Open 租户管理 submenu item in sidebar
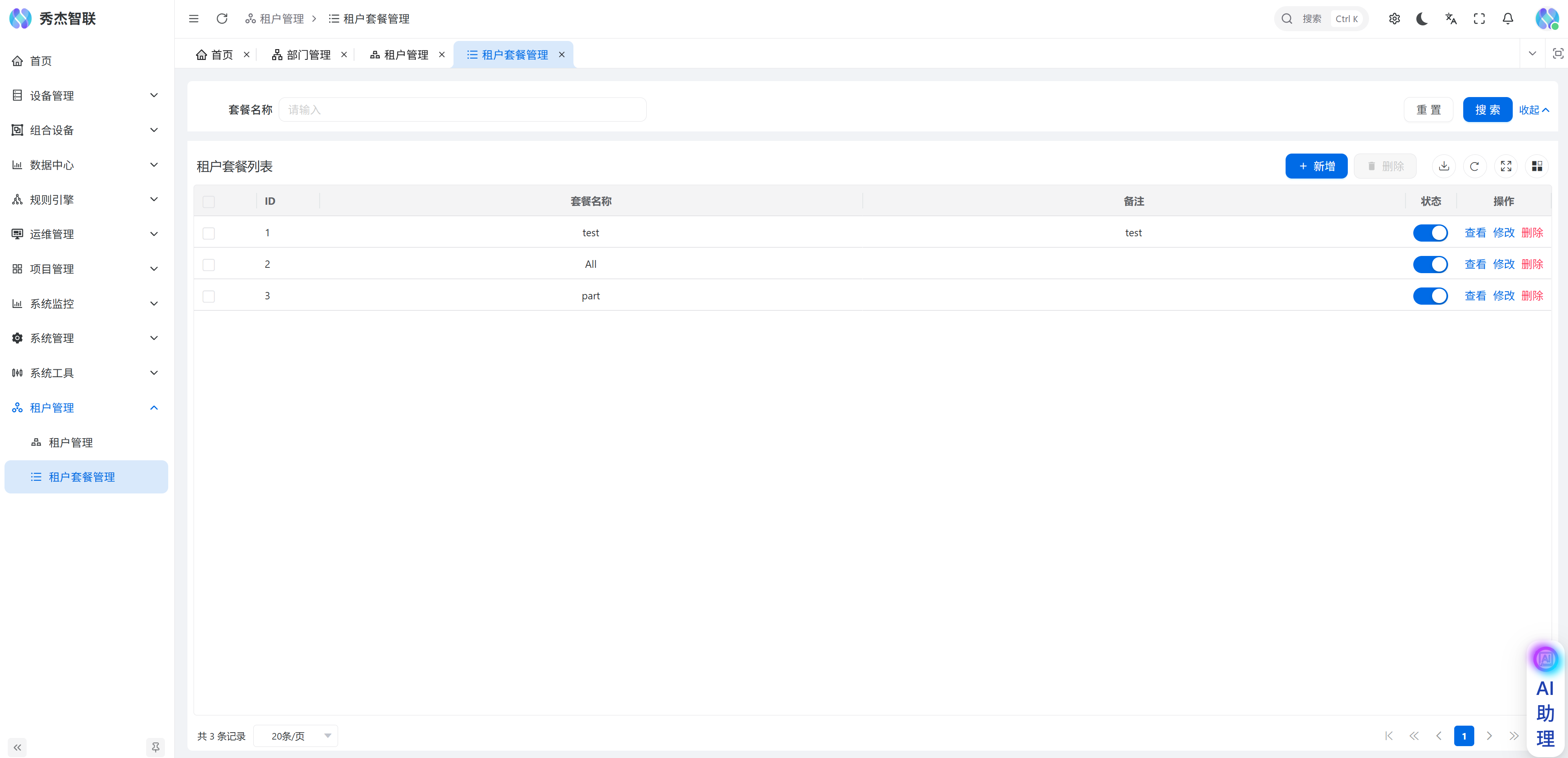The height and width of the screenshot is (758, 1568). pyautogui.click(x=71, y=443)
